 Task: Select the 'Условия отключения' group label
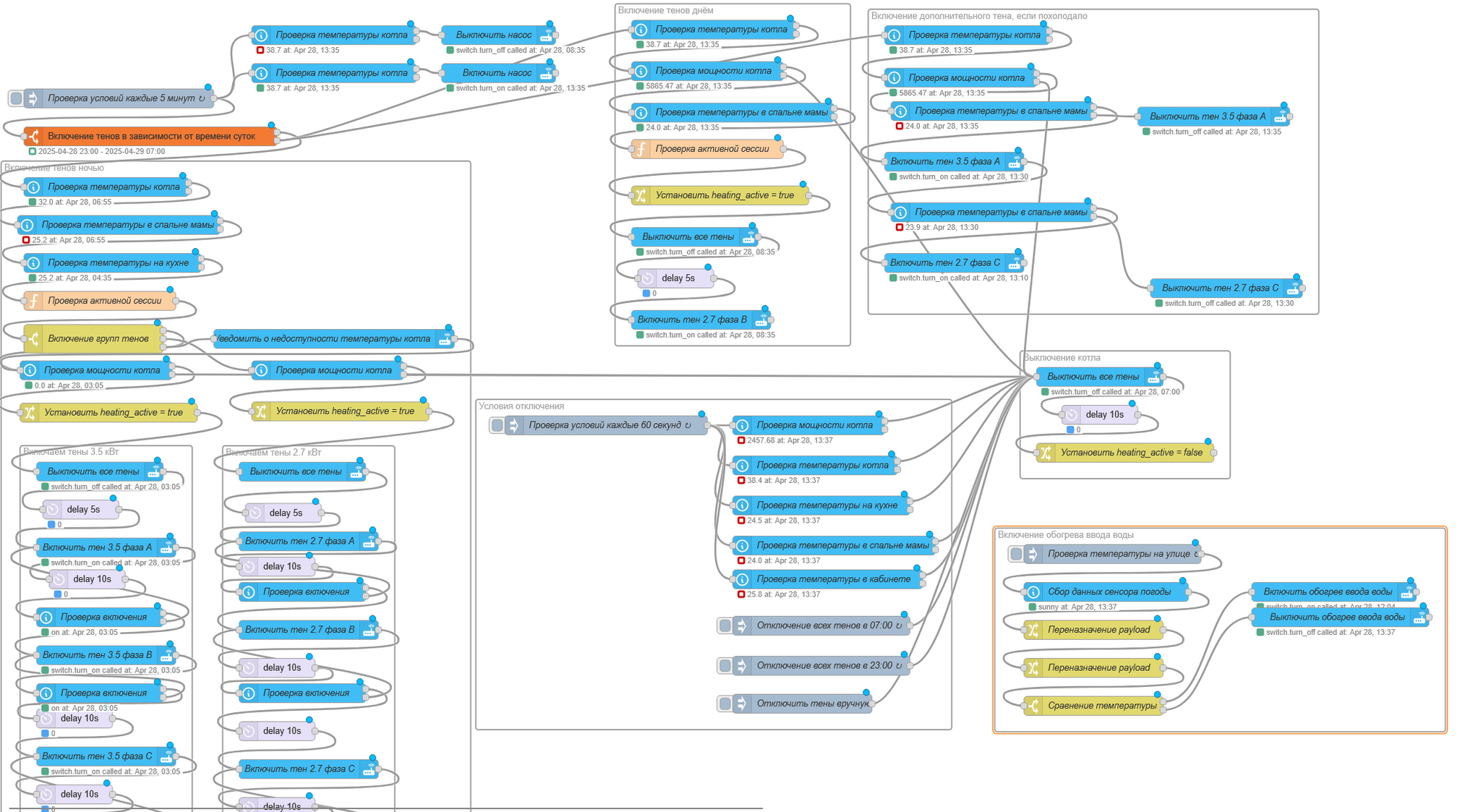(x=521, y=406)
